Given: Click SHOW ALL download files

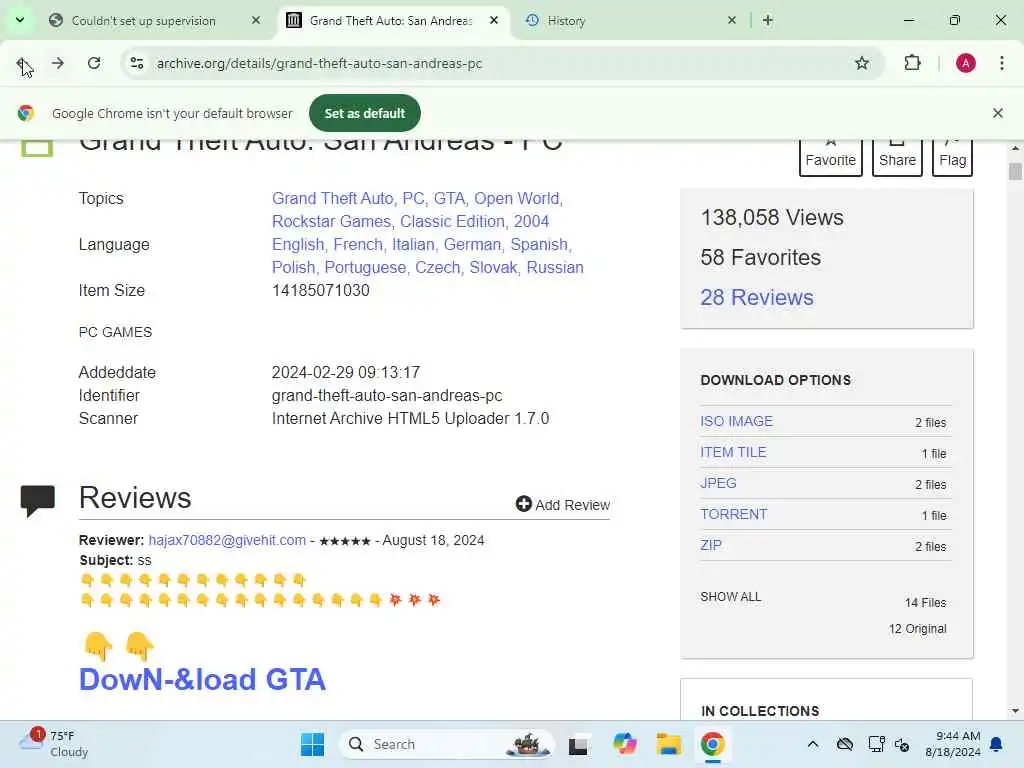Looking at the screenshot, I should tap(731, 597).
